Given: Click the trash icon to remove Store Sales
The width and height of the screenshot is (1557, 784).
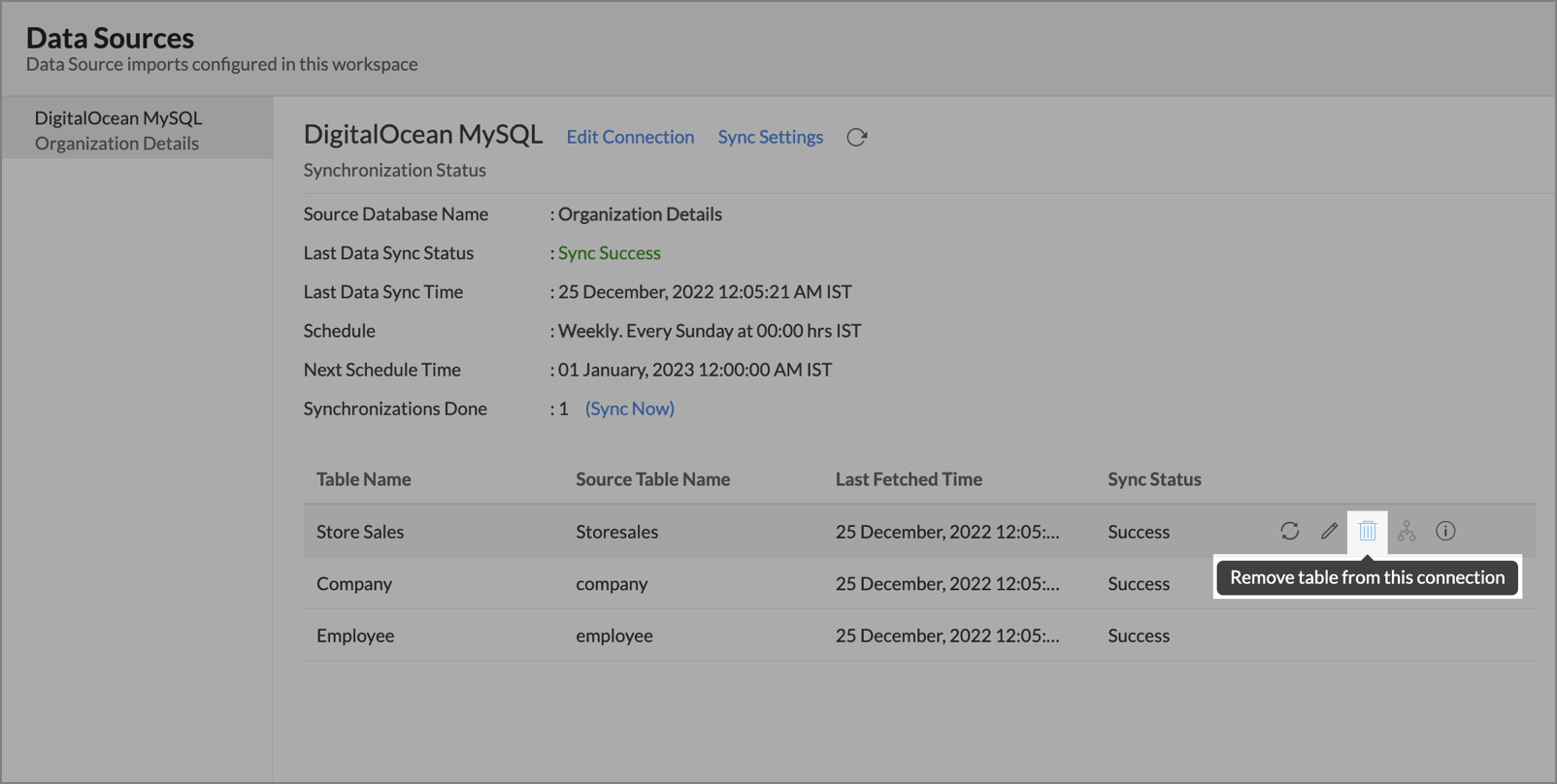Looking at the screenshot, I should [x=1368, y=531].
